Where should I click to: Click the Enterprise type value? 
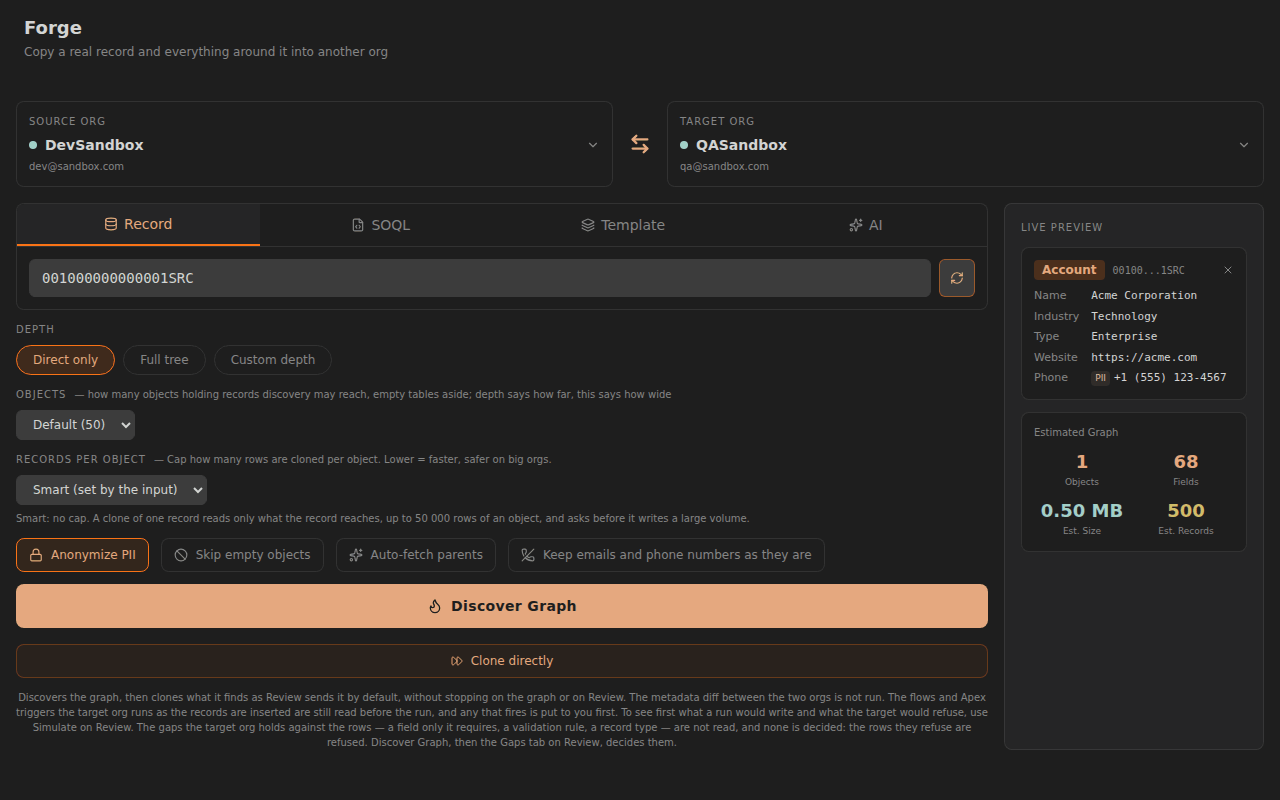pyautogui.click(x=1124, y=337)
